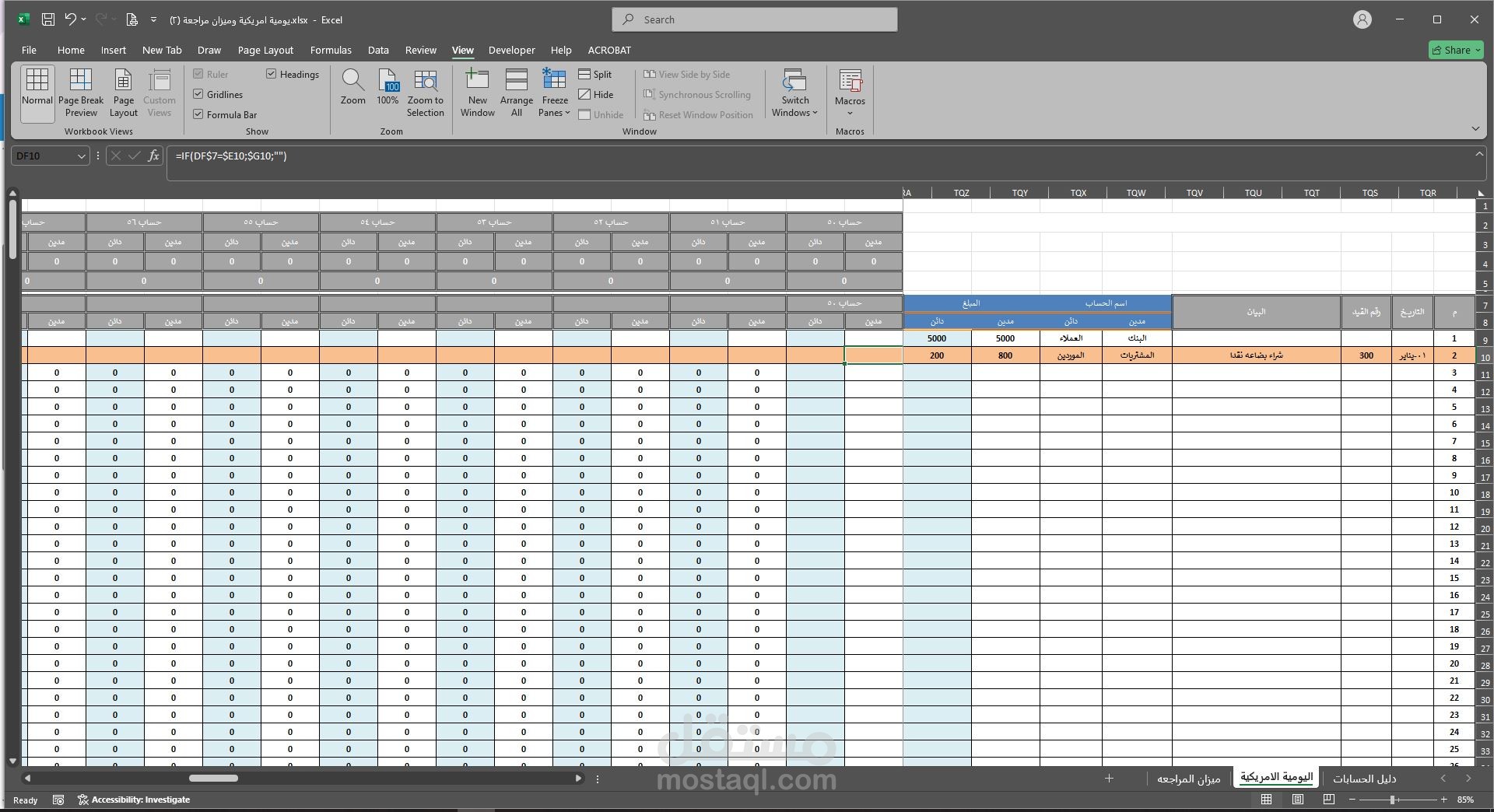Click the horizontal scrollbar left arrow
Image resolution: width=1494 pixels, height=812 pixels.
pyautogui.click(x=27, y=778)
